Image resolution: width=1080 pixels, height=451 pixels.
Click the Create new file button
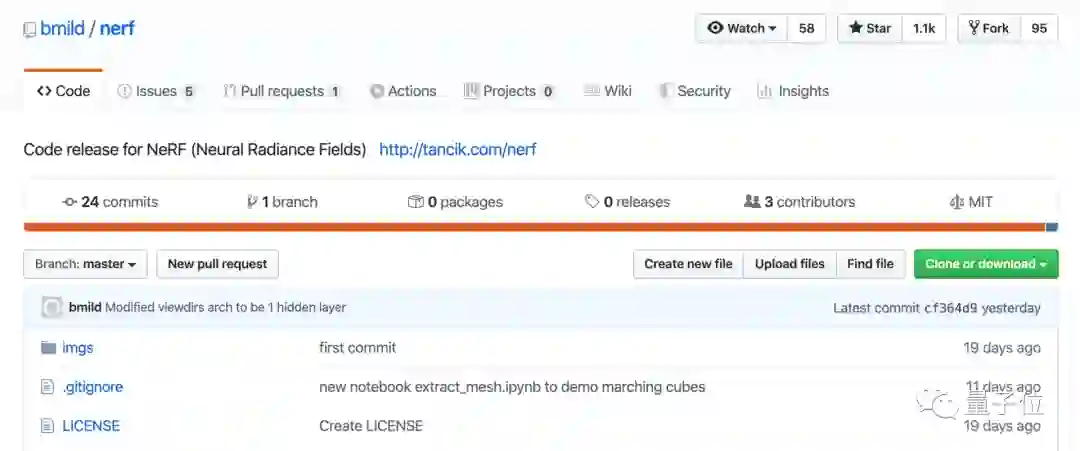(x=688, y=264)
